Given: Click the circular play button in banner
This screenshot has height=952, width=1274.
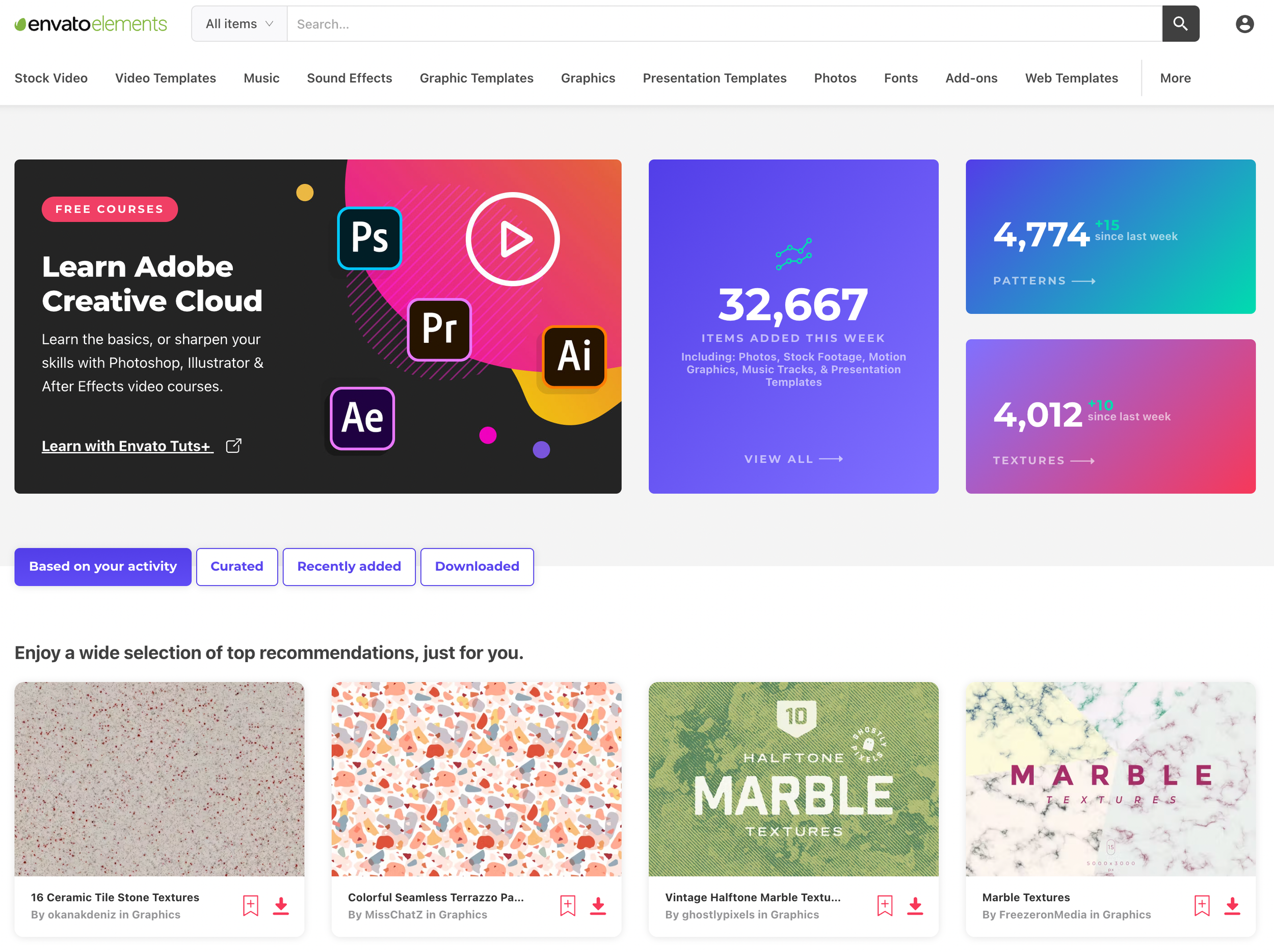Looking at the screenshot, I should pos(512,238).
